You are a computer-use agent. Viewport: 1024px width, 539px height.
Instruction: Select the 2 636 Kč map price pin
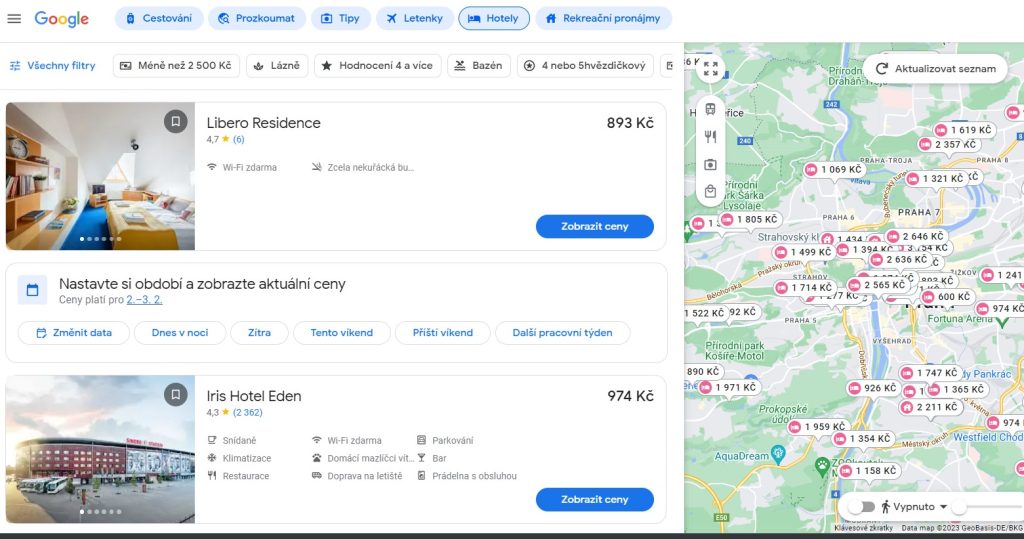pyautogui.click(x=900, y=259)
